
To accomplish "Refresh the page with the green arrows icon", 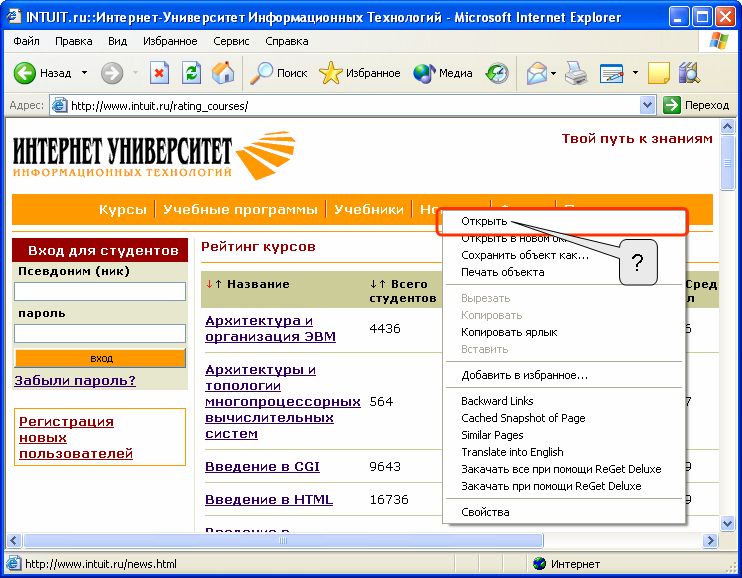I will point(192,73).
